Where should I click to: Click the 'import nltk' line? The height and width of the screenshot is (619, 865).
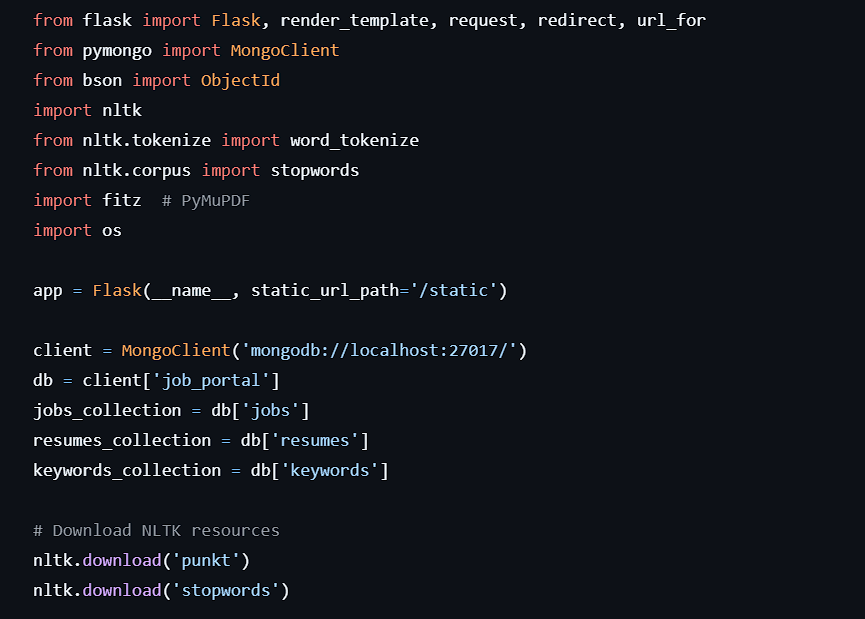[x=88, y=110]
